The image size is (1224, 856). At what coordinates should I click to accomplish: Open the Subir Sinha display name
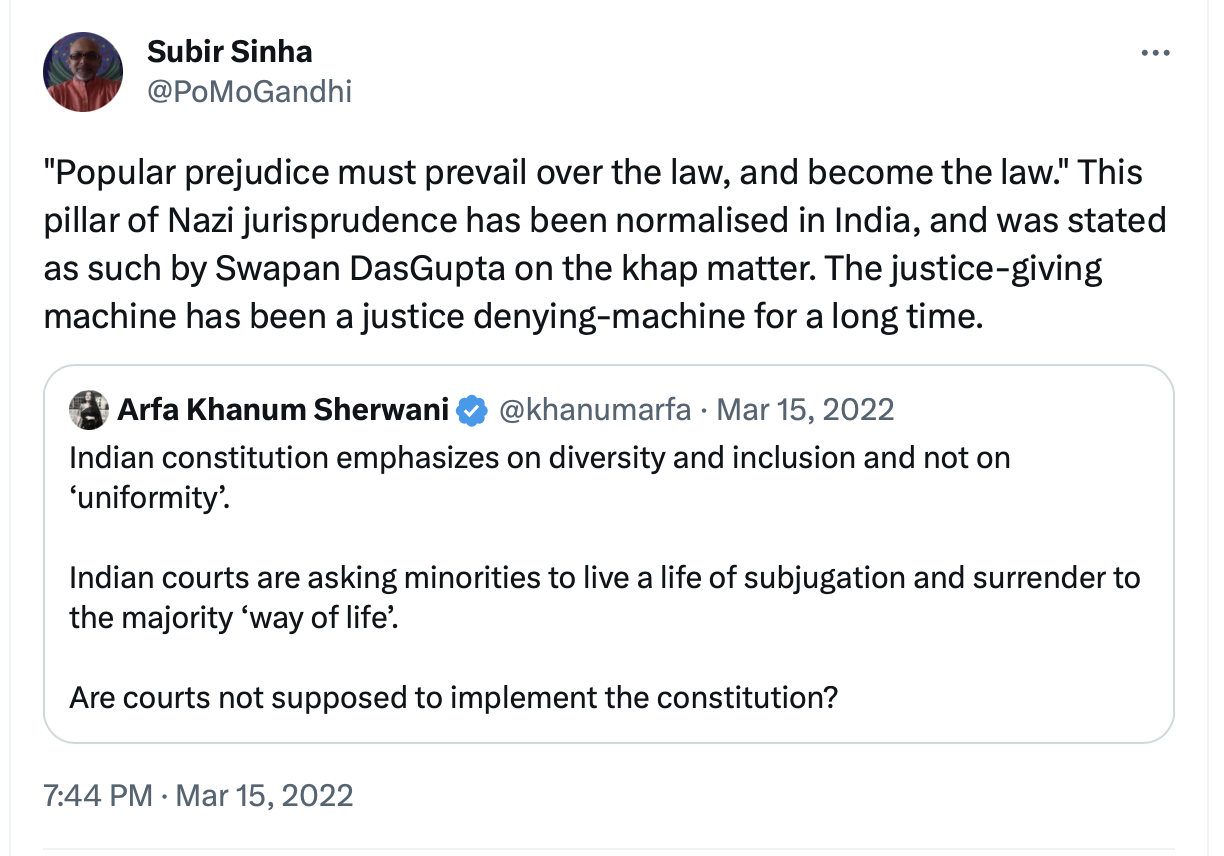(x=229, y=50)
